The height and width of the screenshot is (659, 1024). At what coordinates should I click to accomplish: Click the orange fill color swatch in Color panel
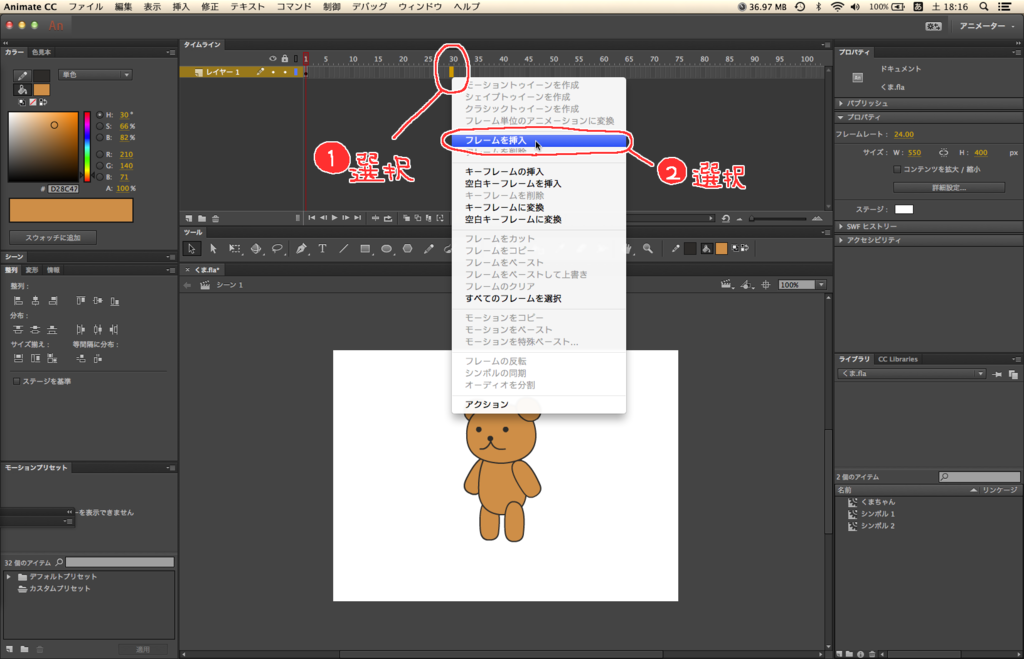point(42,89)
